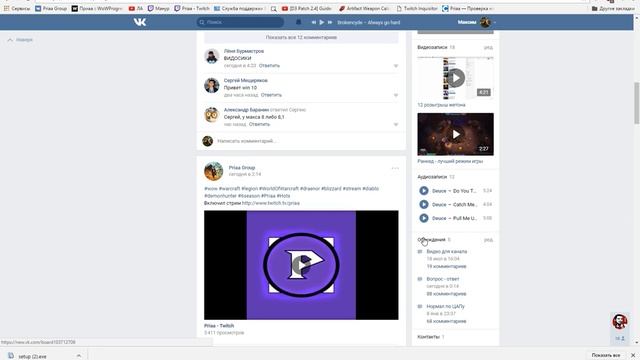This screenshot has height=360, width=640.
Task: Open the #diablo hashtag
Action: pos(371,189)
